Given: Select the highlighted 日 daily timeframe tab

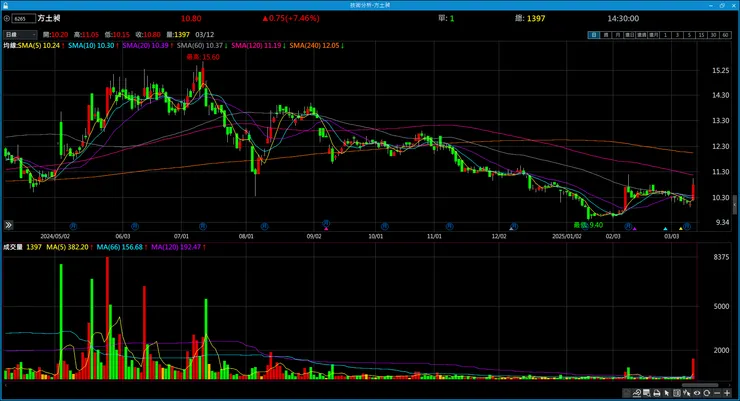Looking at the screenshot, I should click(x=594, y=35).
